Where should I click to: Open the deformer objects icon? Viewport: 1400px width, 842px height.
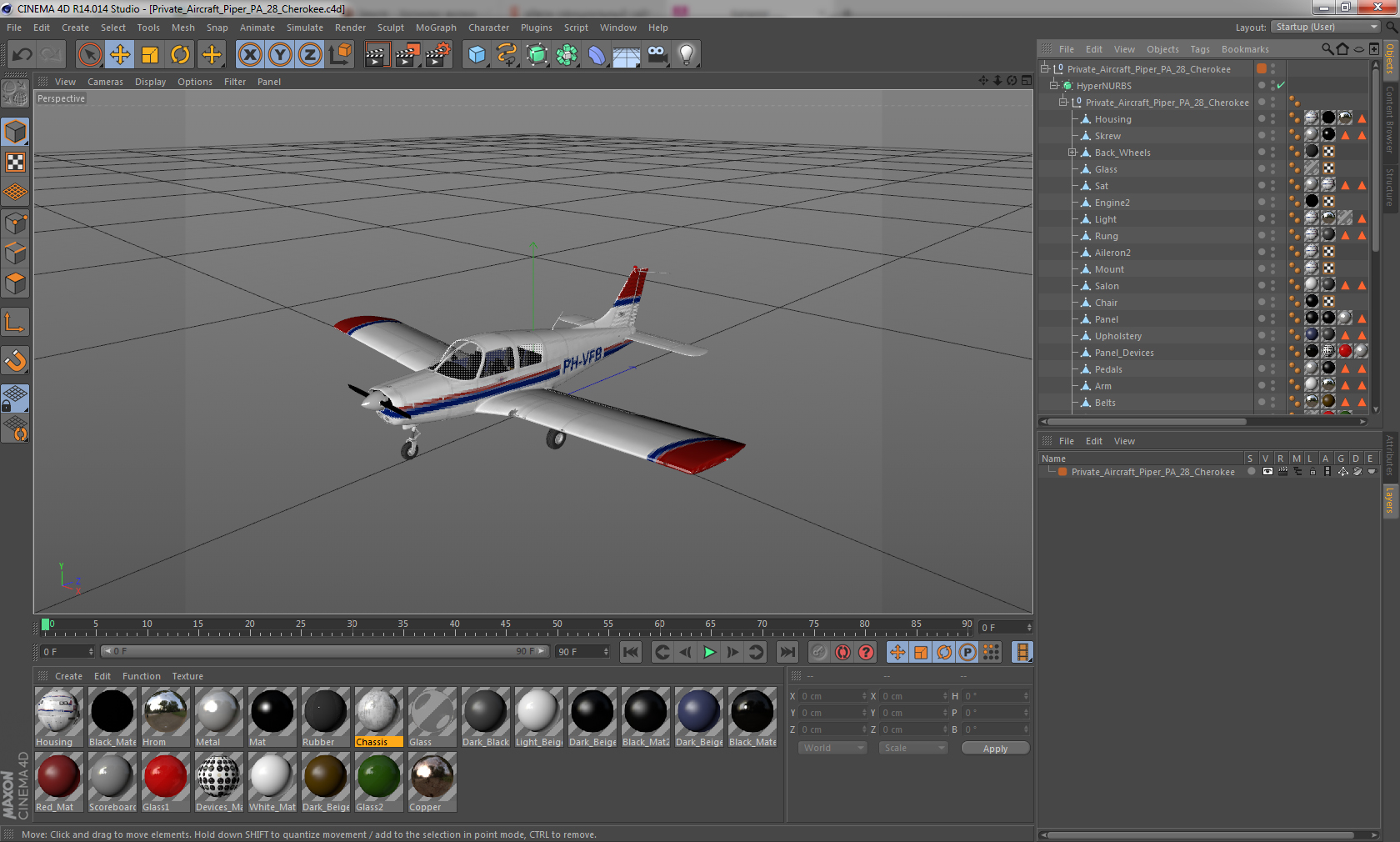point(597,55)
